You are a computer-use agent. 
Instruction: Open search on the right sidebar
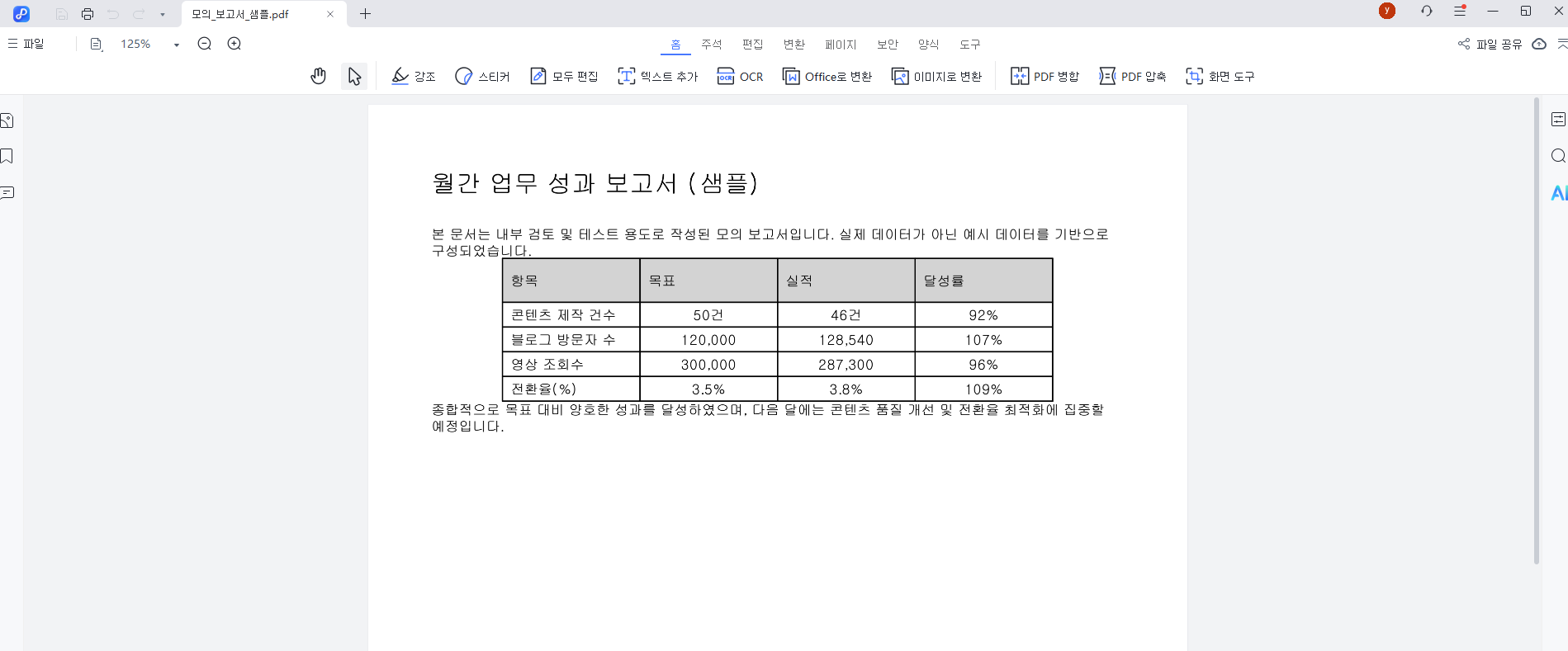1558,156
